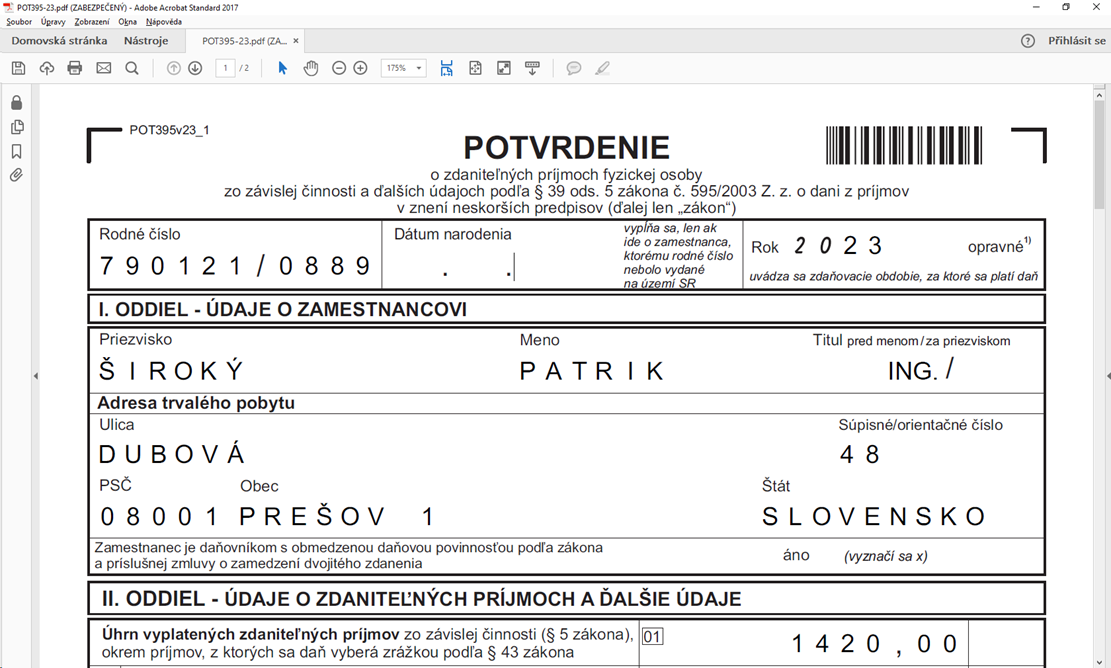Open the page thumbnails panel

[16, 127]
